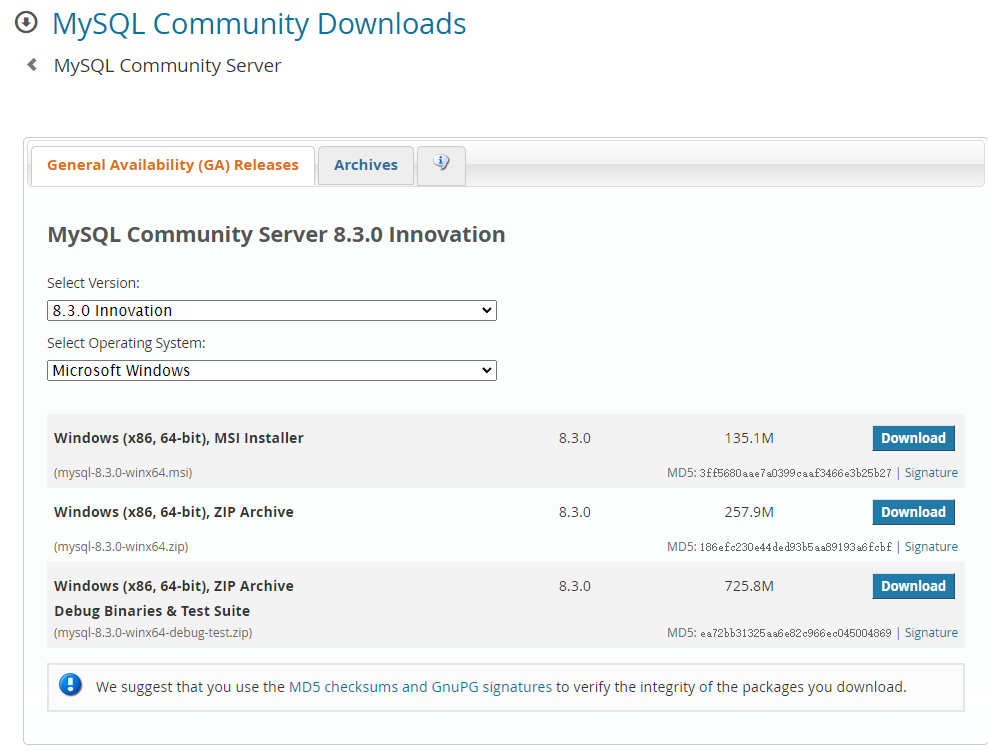Open Signature link for mysql-8.3.0-winx64.zip
988x751 pixels.
tap(931, 547)
